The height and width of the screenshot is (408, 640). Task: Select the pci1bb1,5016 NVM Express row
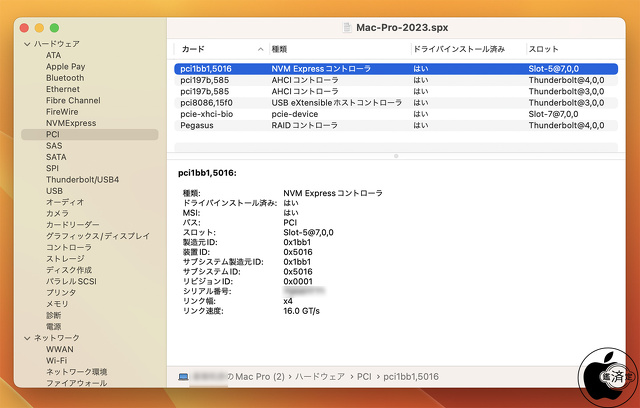tap(396, 69)
